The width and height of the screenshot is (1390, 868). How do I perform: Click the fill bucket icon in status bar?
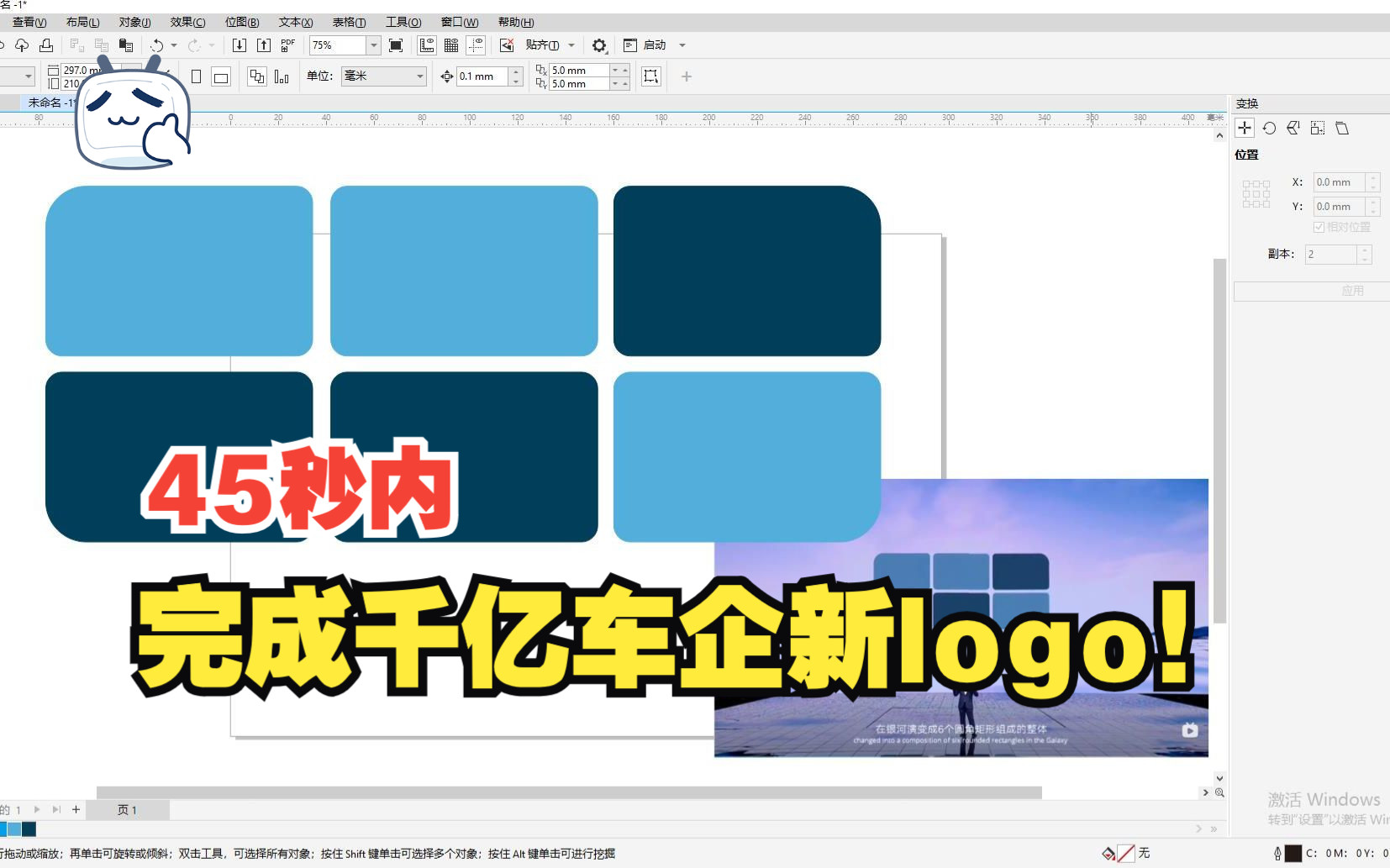pyautogui.click(x=1108, y=854)
